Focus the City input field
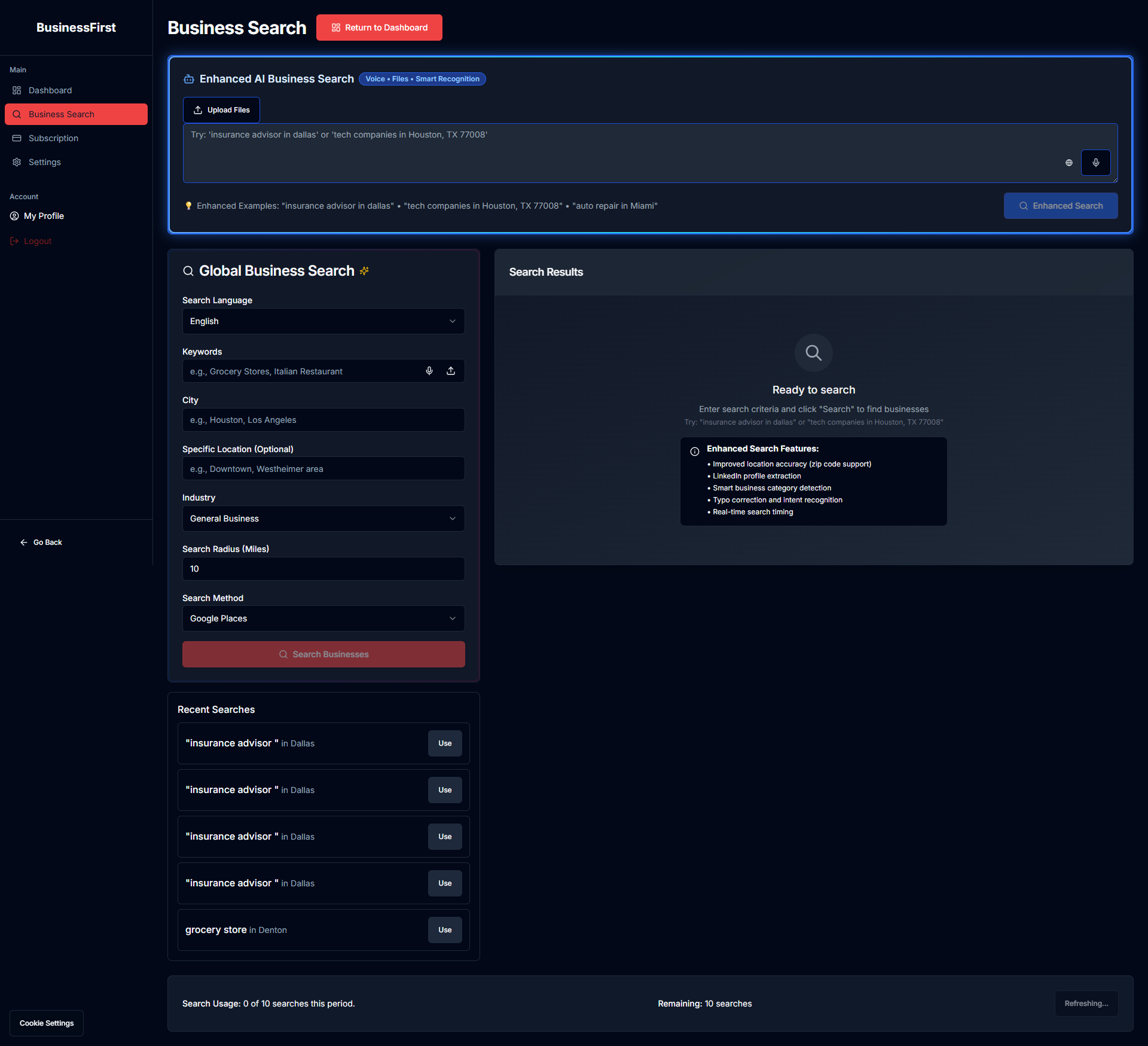Screen dimensions: 1148x1046 click(323, 420)
